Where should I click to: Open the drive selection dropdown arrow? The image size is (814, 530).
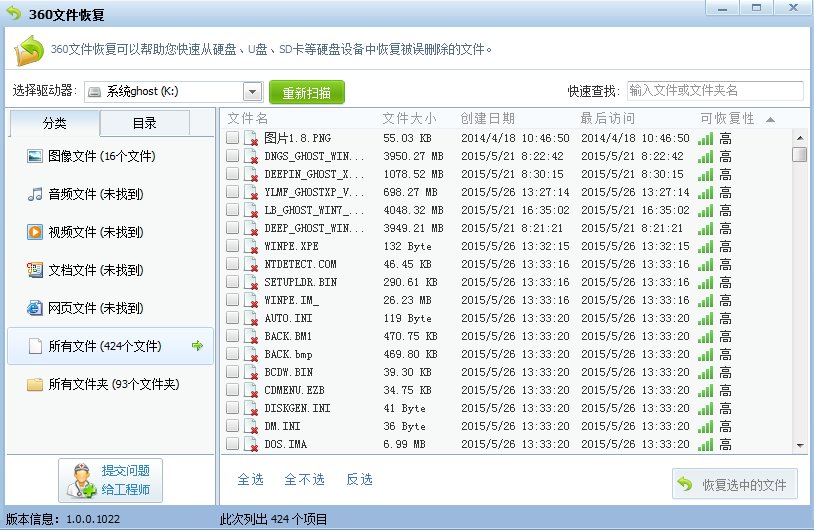(x=252, y=92)
